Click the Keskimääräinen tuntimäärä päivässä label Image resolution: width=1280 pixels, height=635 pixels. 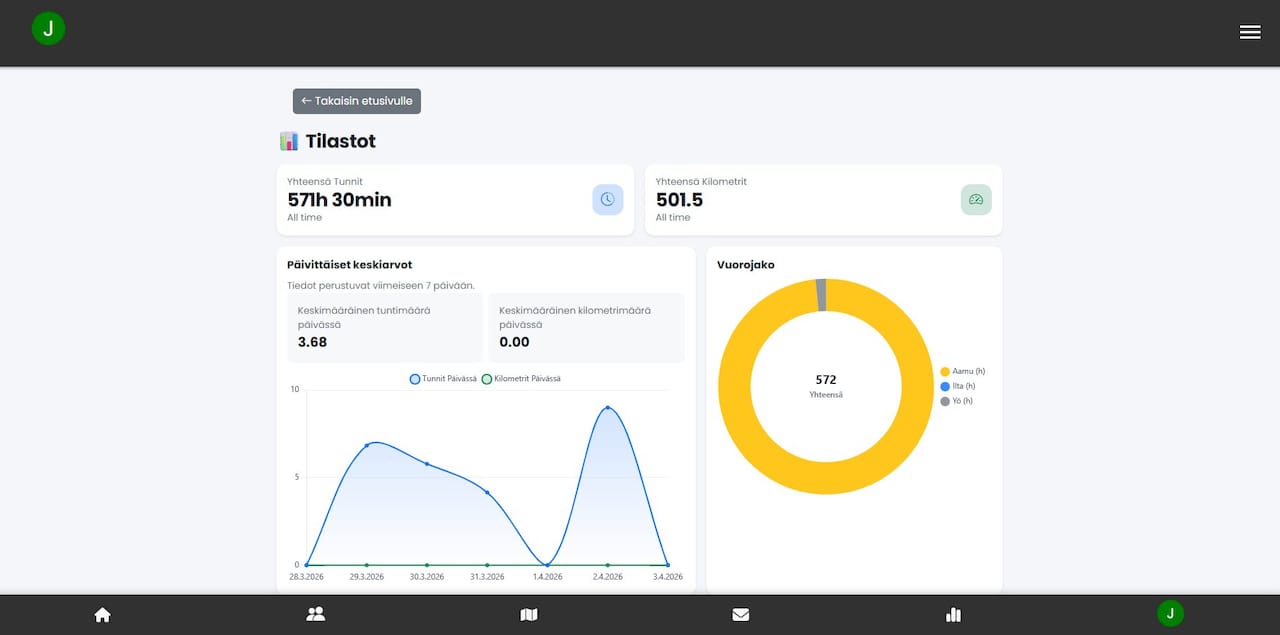364,317
